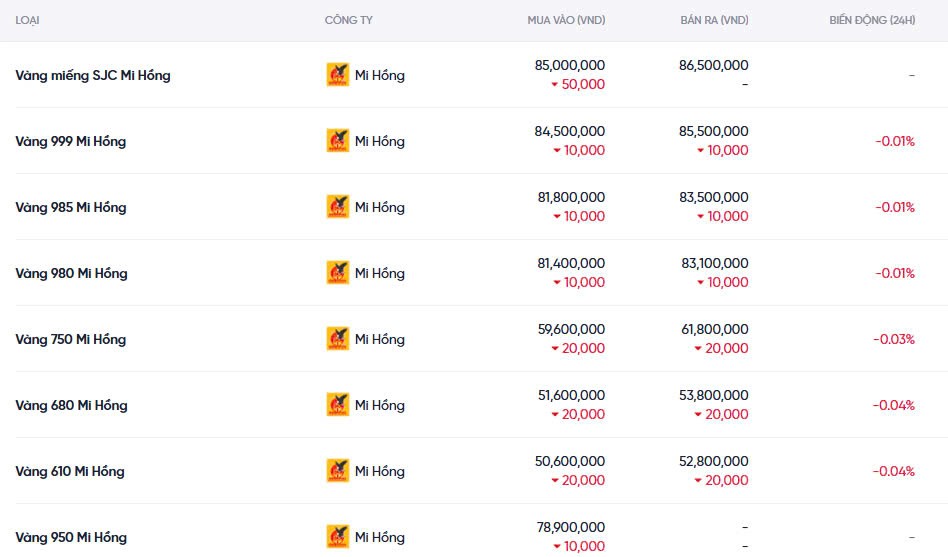Open the Vàng 750 Mi Hồng entry
Screen dimensions: 948x557
coord(71,339)
